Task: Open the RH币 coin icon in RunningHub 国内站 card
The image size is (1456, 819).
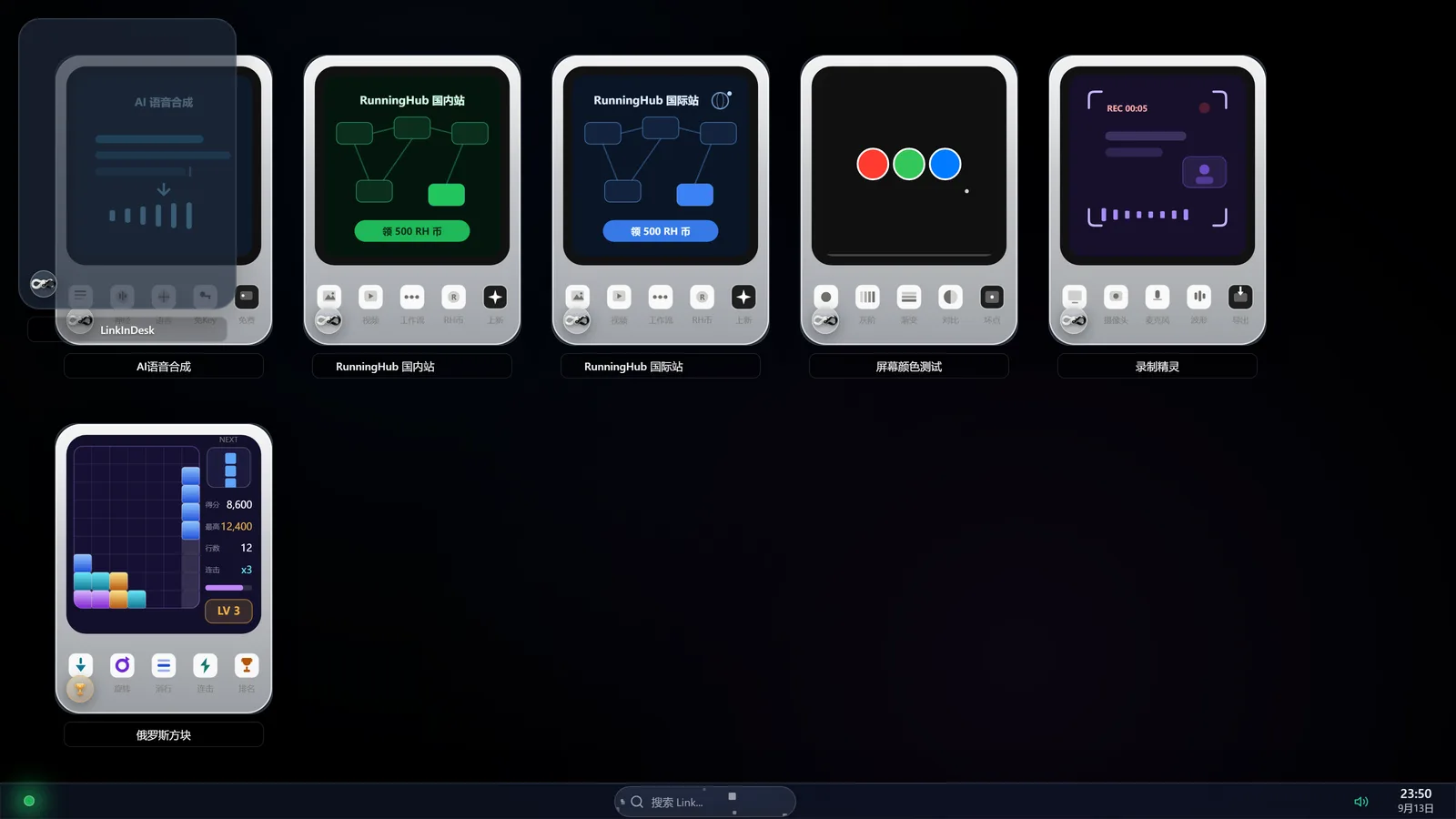Action: 453,297
